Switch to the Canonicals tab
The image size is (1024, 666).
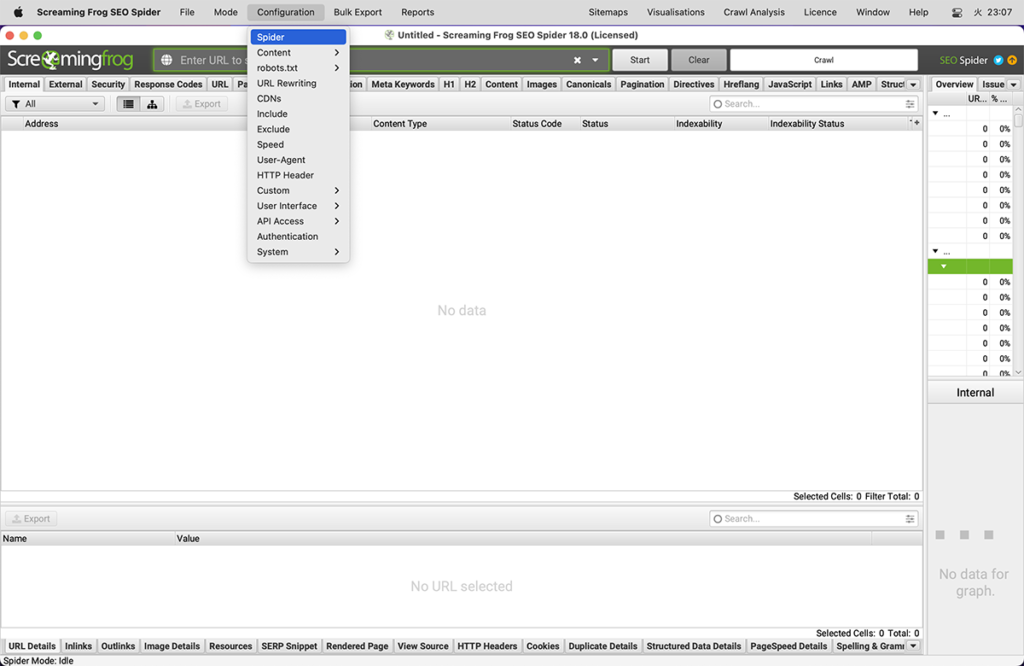click(x=588, y=84)
